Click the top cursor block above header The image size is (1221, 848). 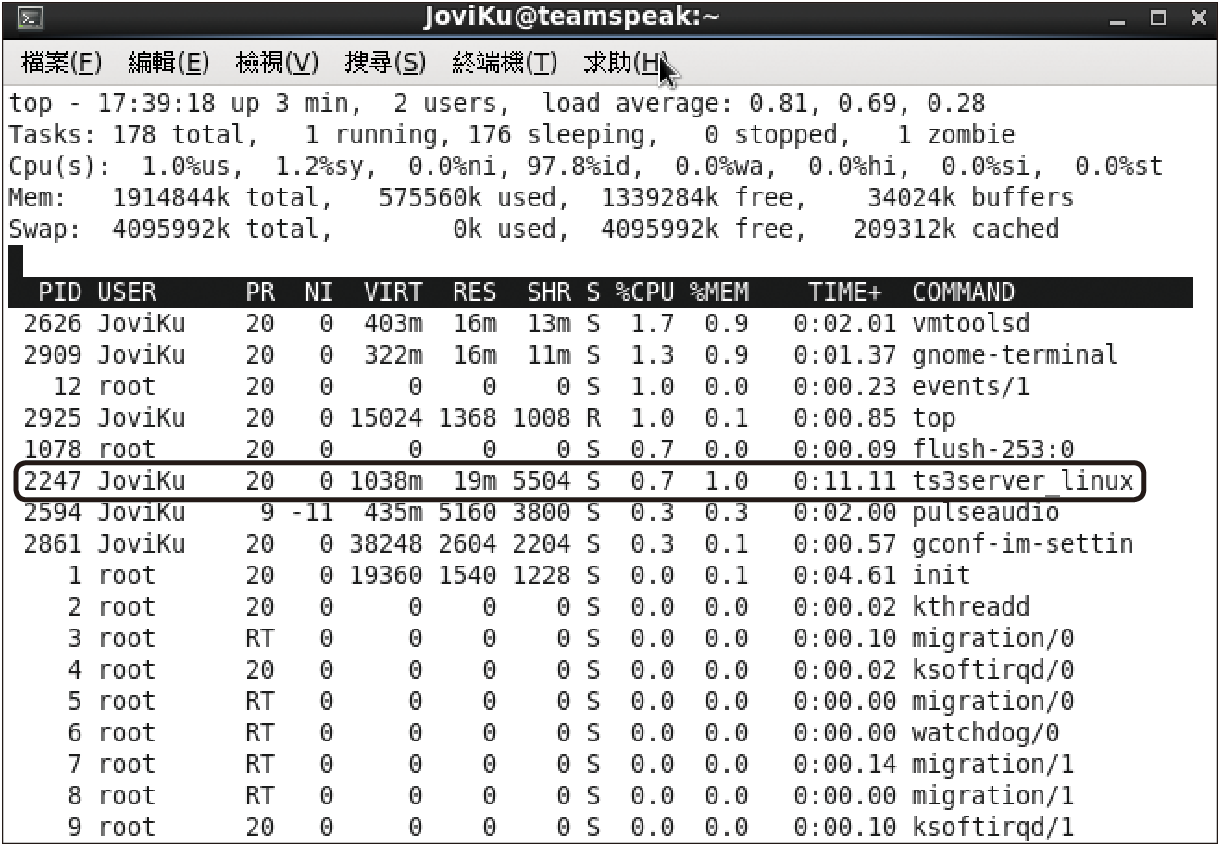click(14, 261)
